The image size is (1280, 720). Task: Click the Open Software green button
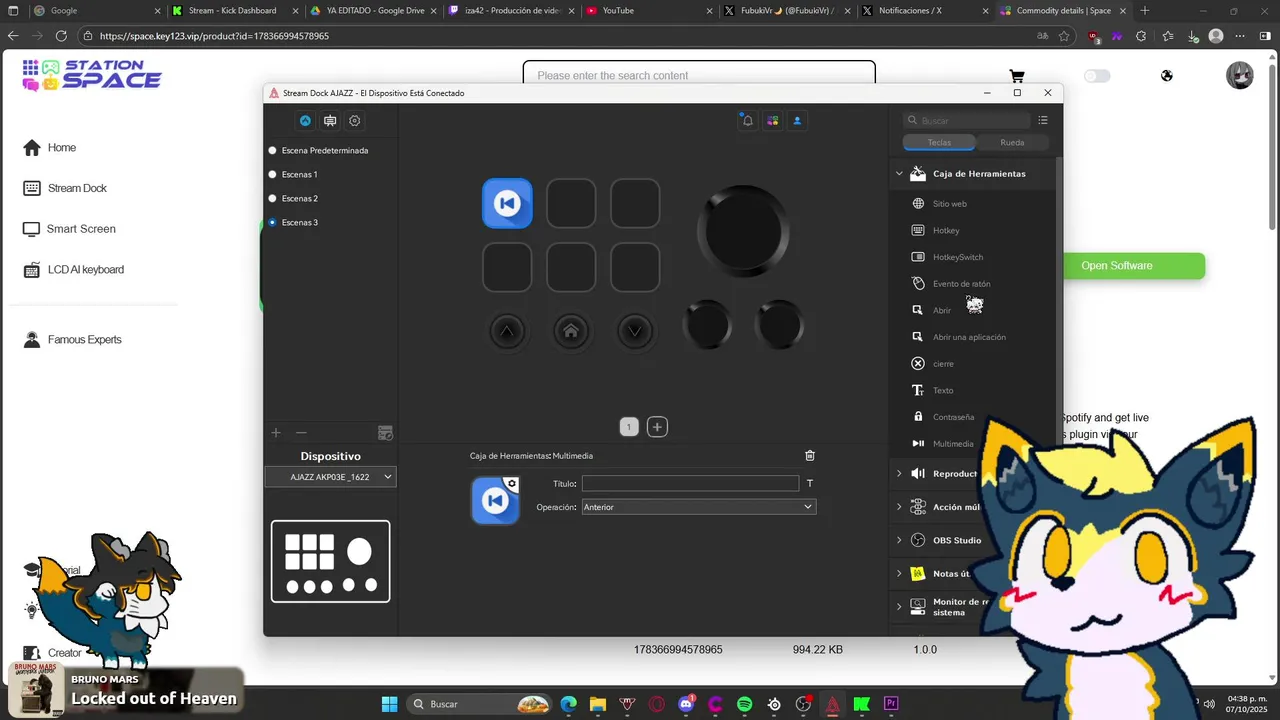tap(1117, 266)
